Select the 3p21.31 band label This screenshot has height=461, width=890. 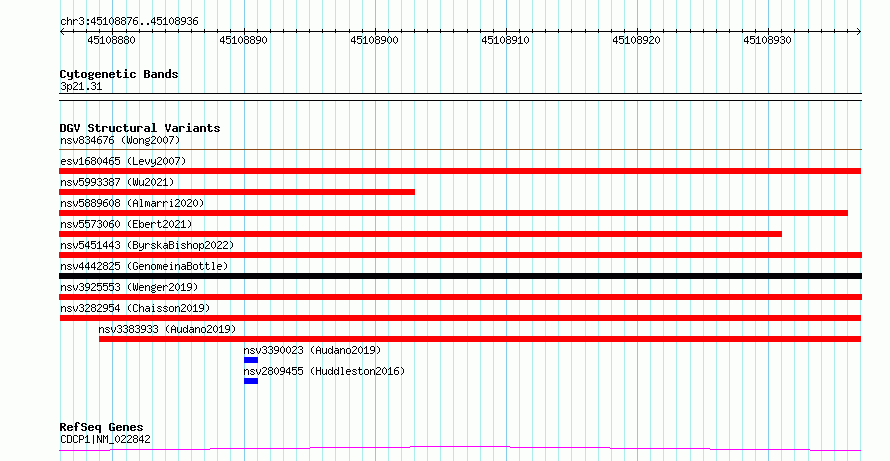[x=81, y=87]
